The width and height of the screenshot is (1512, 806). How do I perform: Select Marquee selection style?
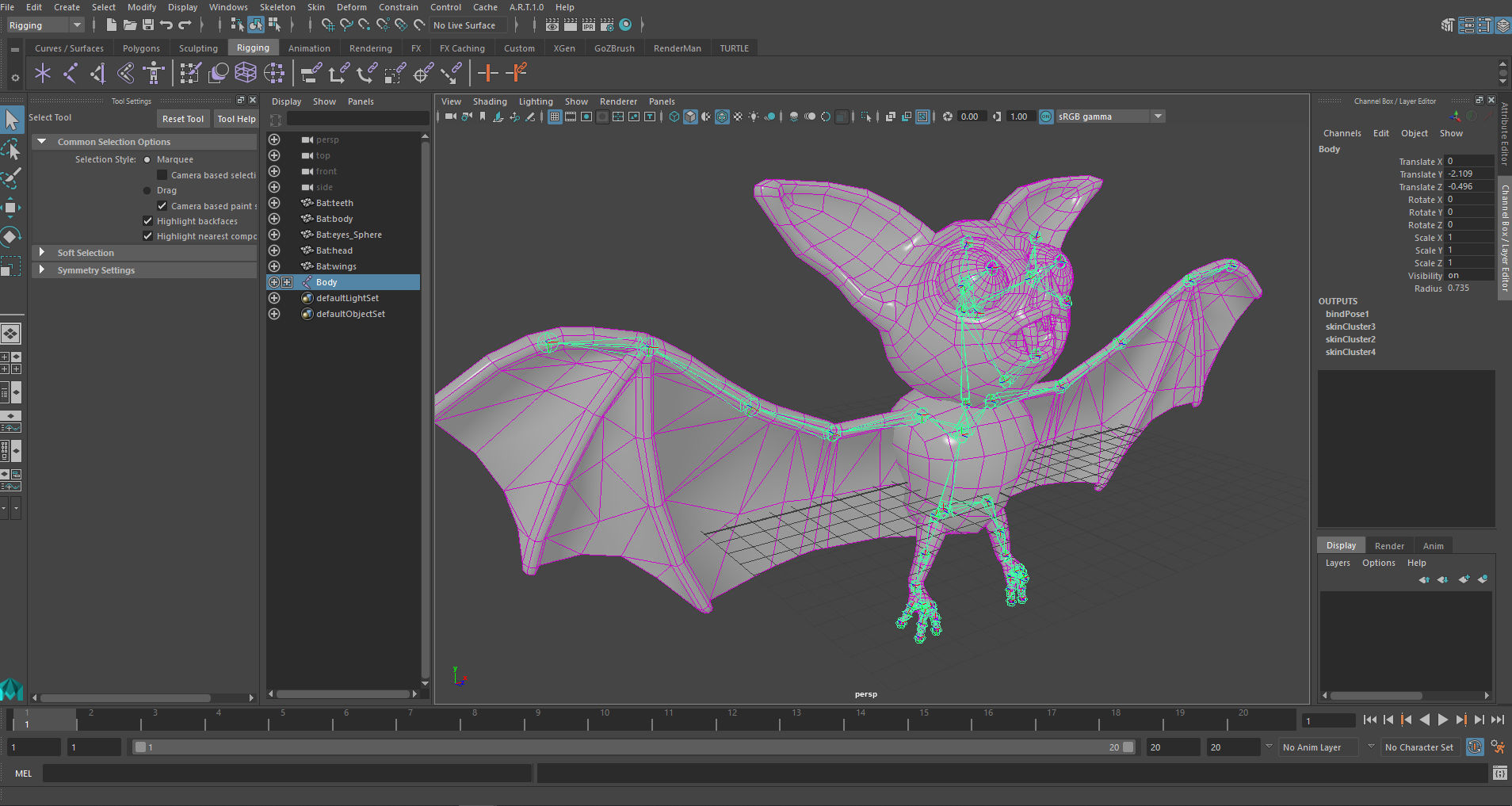click(x=147, y=159)
